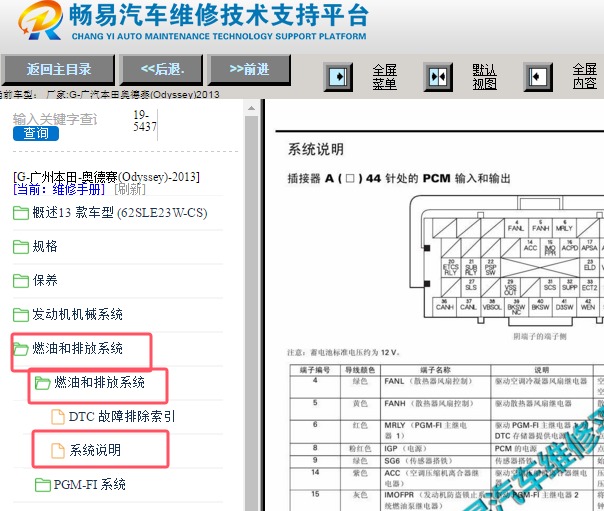The height and width of the screenshot is (511, 604).
Task: Click the IGP (电源) table cell
Action: click(435, 449)
